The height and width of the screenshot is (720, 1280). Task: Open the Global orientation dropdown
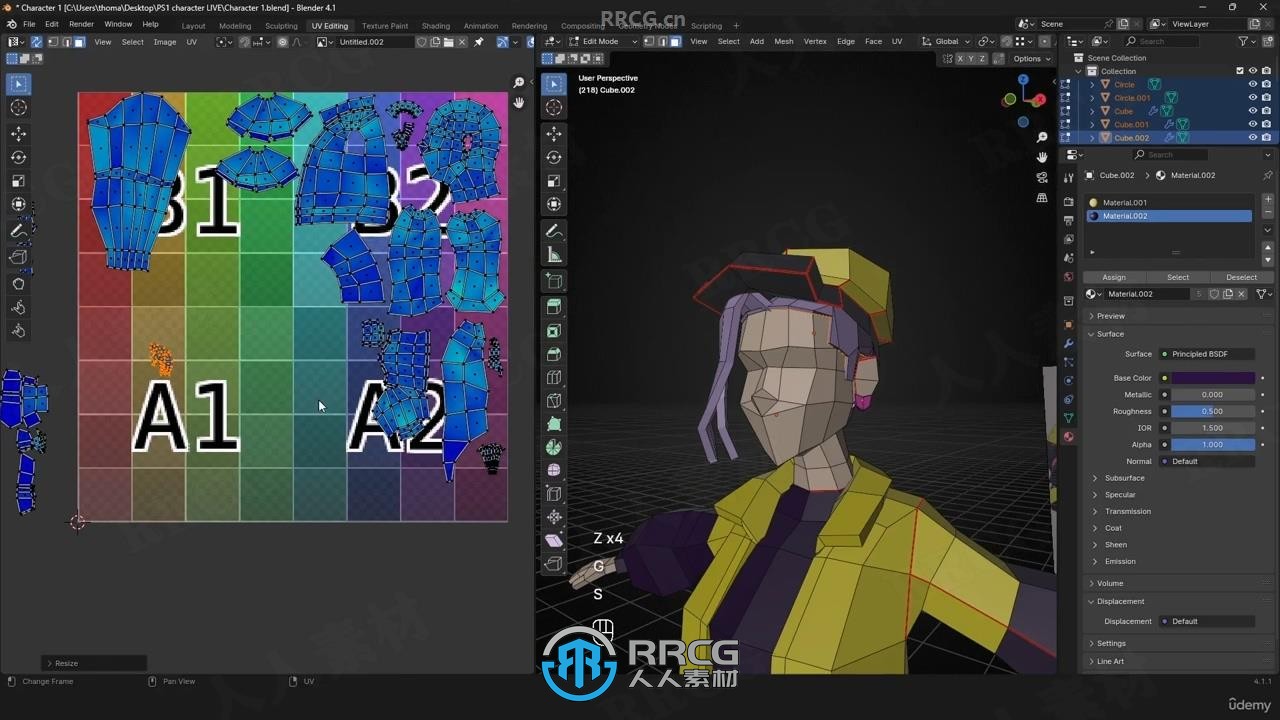click(945, 42)
